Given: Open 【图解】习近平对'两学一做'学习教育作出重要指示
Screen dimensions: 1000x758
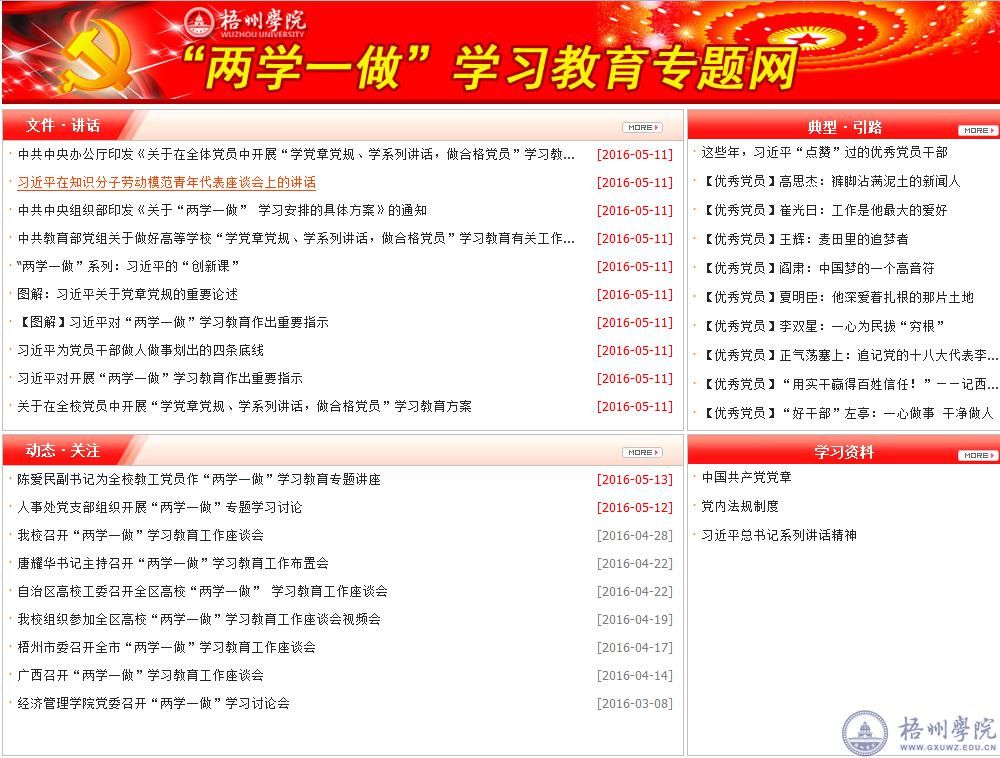Looking at the screenshot, I should (x=173, y=323).
